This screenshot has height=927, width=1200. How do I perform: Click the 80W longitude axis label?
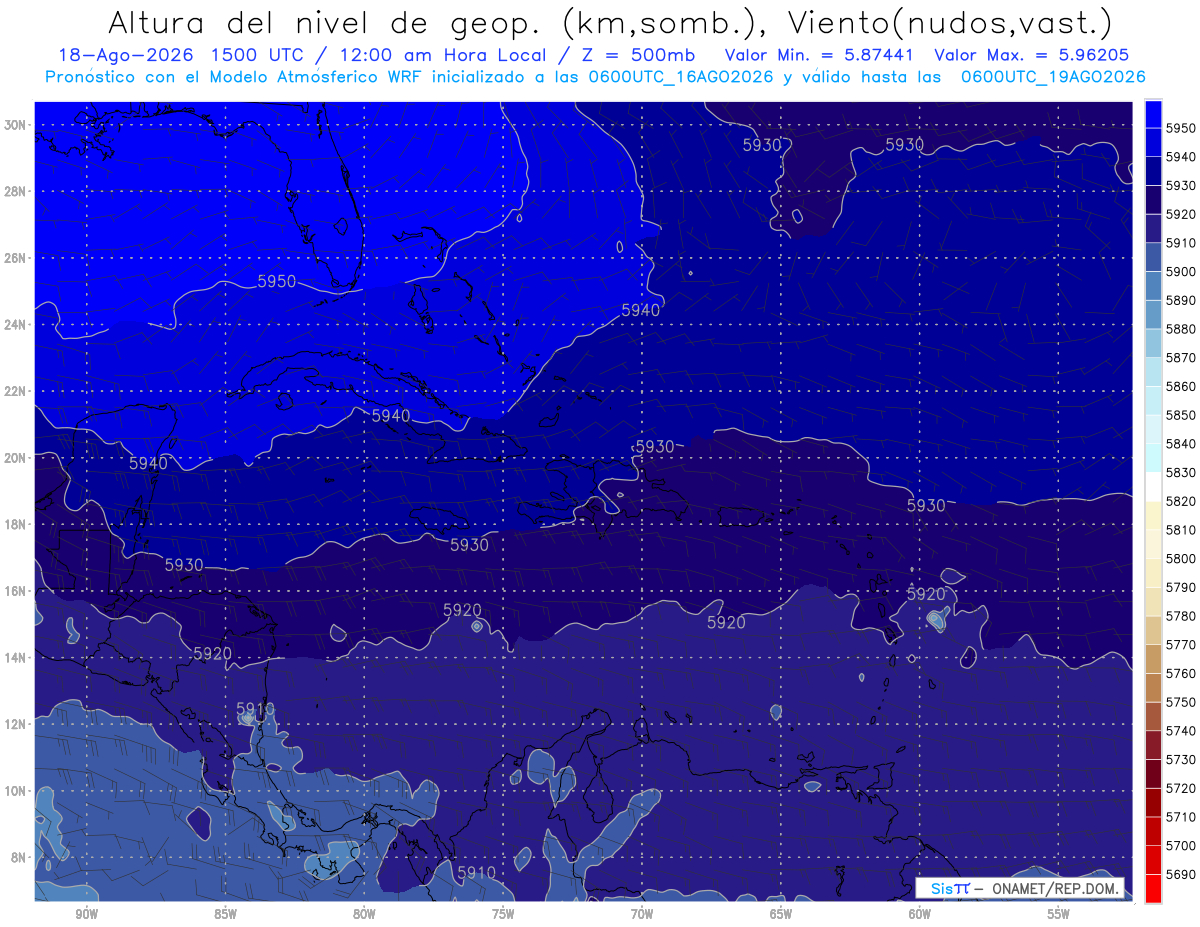pos(364,914)
